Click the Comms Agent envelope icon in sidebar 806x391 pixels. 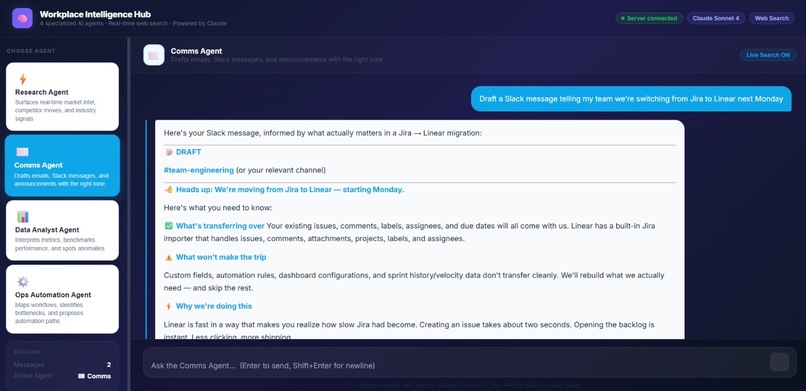point(22,152)
